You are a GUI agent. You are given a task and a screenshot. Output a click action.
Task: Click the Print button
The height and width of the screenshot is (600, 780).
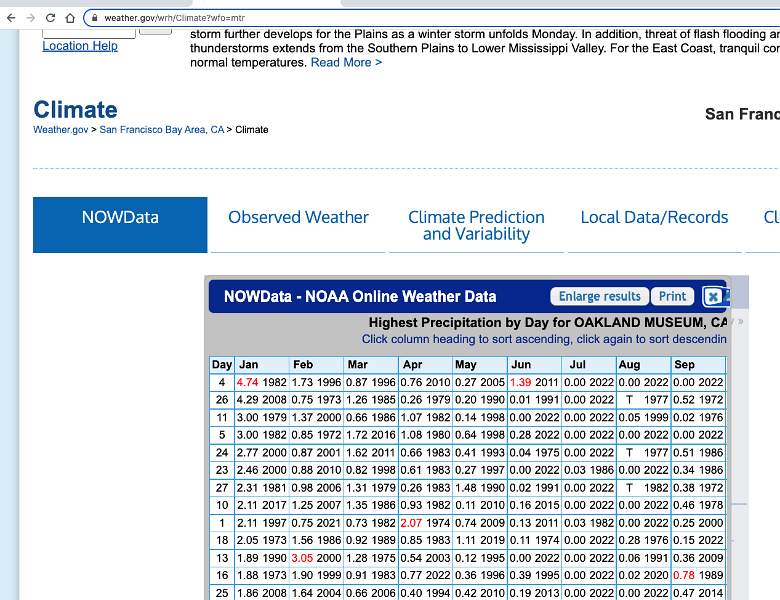[x=673, y=297]
